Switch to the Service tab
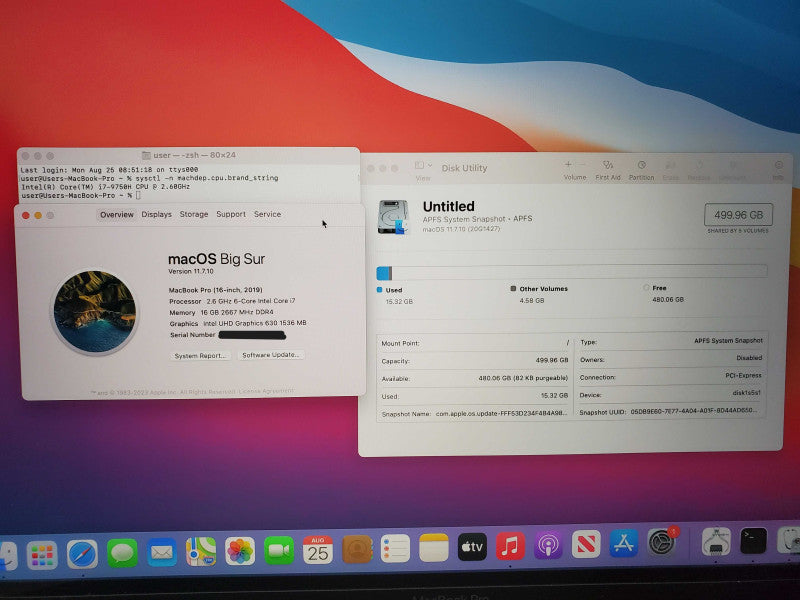 (267, 214)
